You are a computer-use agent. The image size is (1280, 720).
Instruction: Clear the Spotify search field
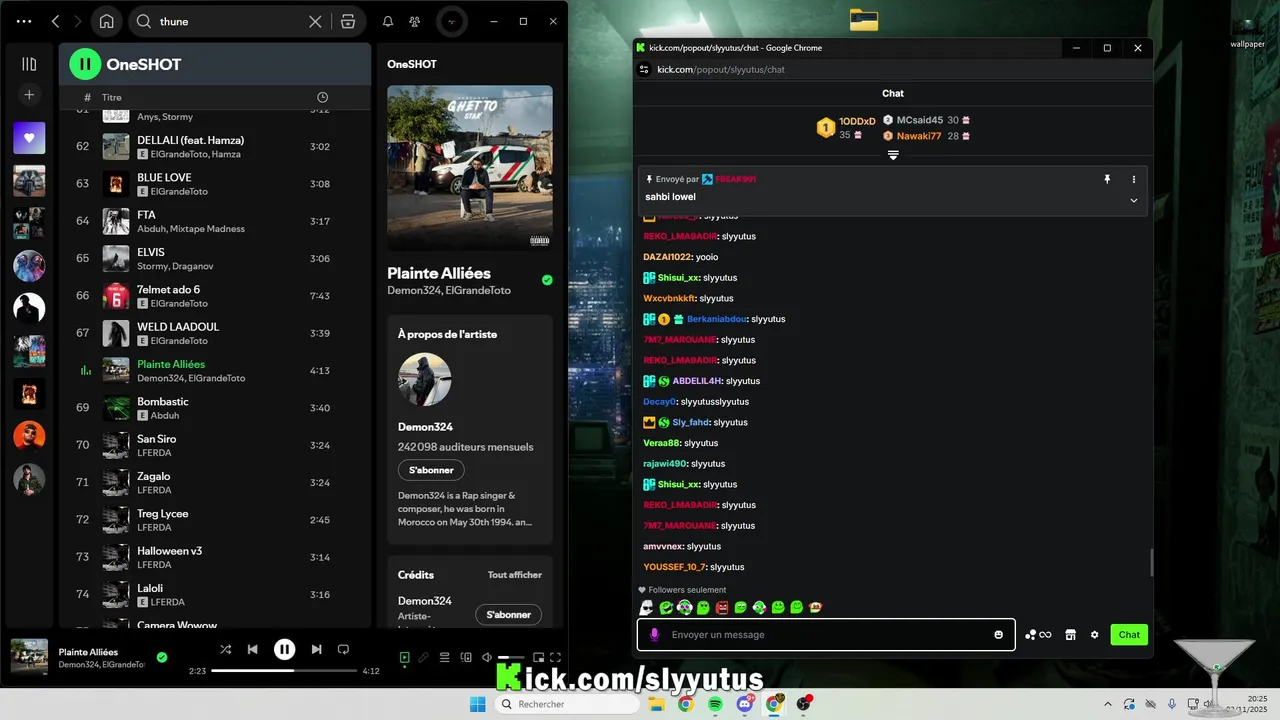click(315, 21)
